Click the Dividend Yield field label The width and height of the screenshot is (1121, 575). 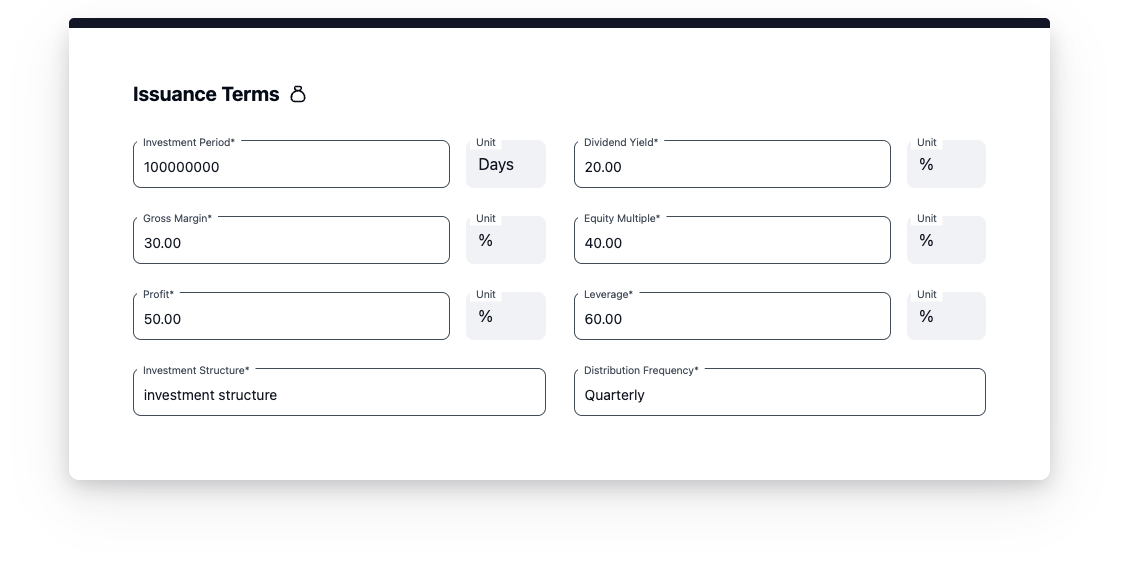point(621,142)
